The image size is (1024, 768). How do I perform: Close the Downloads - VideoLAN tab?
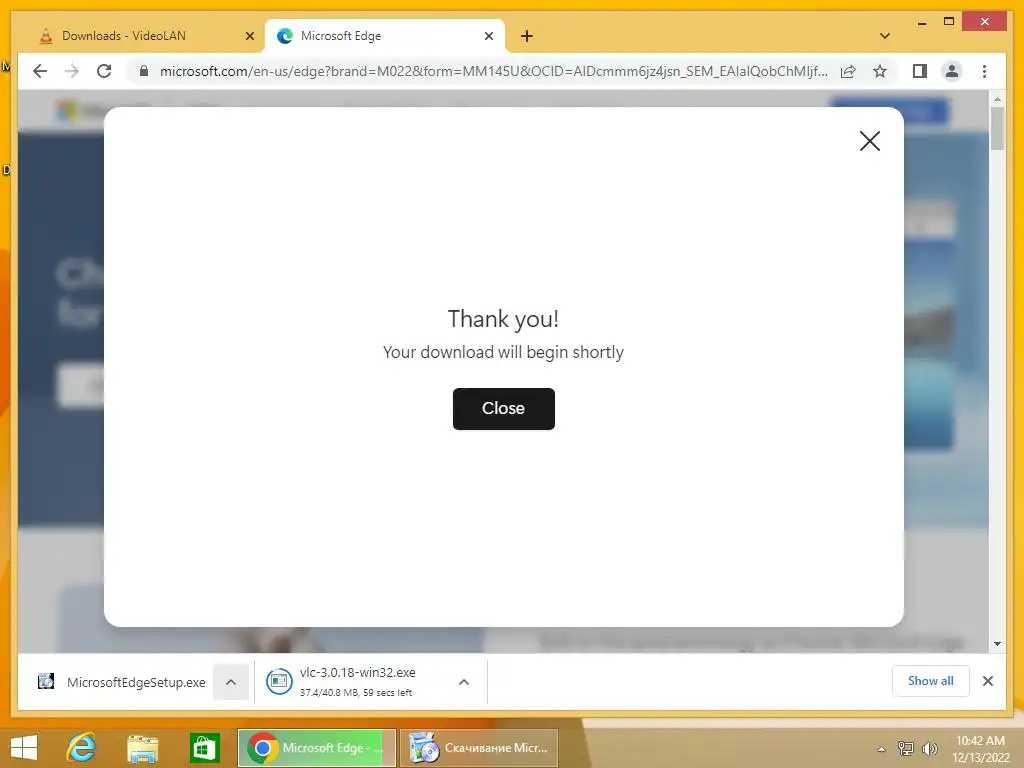(x=249, y=36)
